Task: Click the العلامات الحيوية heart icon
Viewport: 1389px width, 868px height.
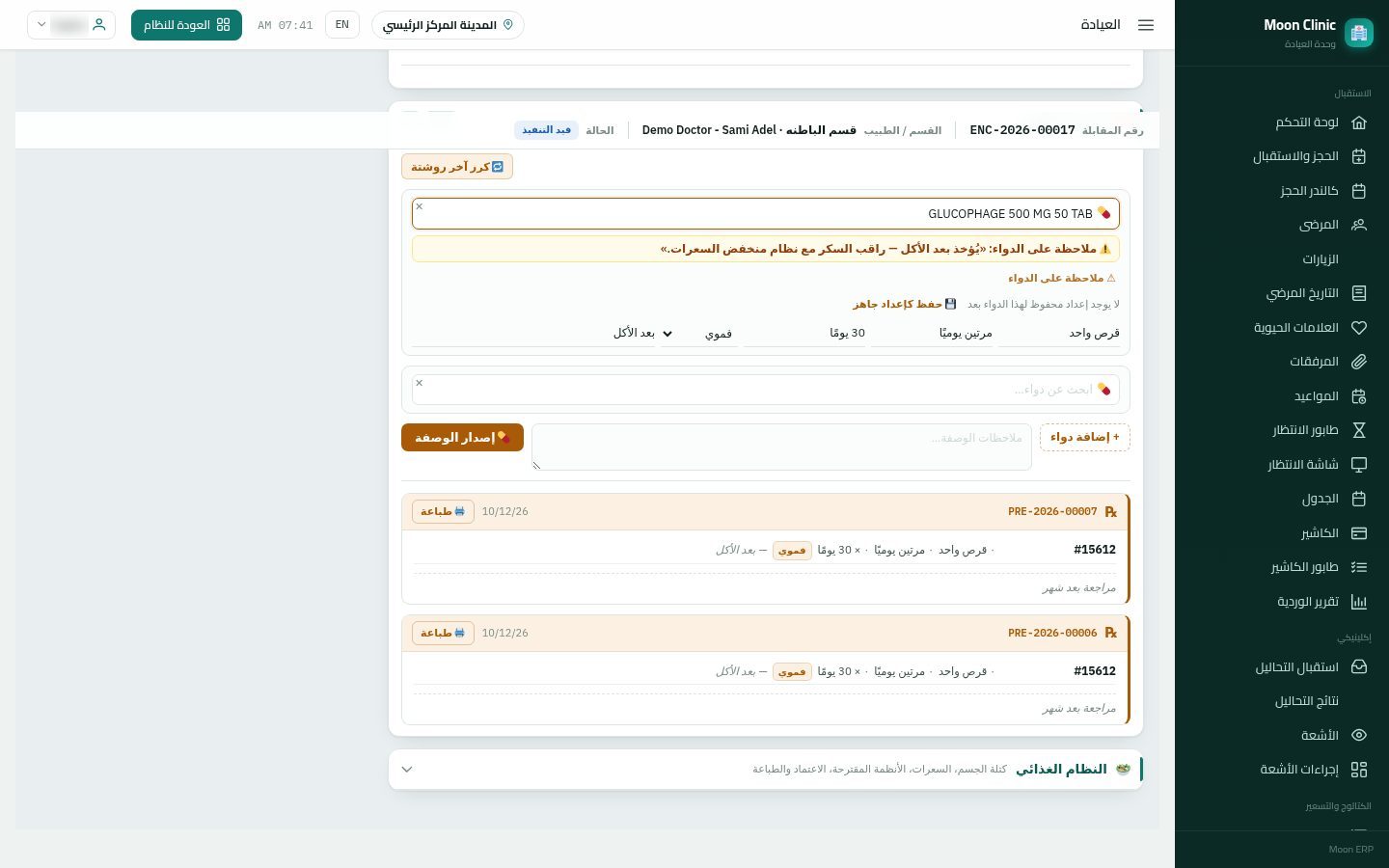Action: [x=1359, y=328]
